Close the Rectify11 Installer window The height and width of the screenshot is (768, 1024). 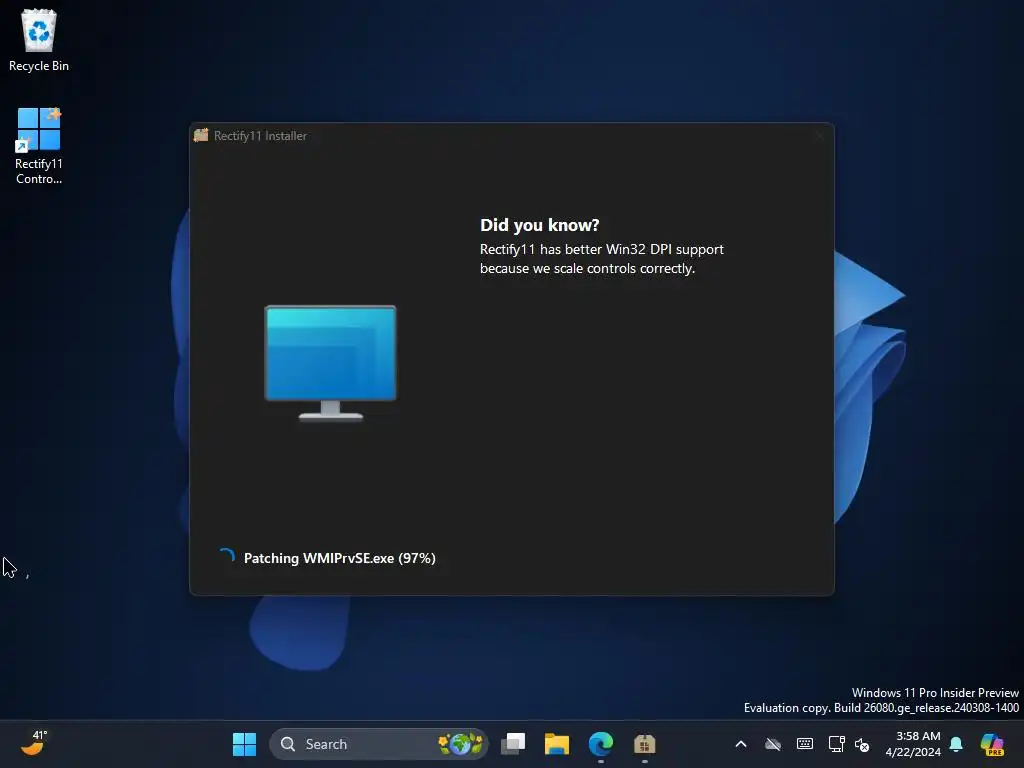tap(819, 136)
